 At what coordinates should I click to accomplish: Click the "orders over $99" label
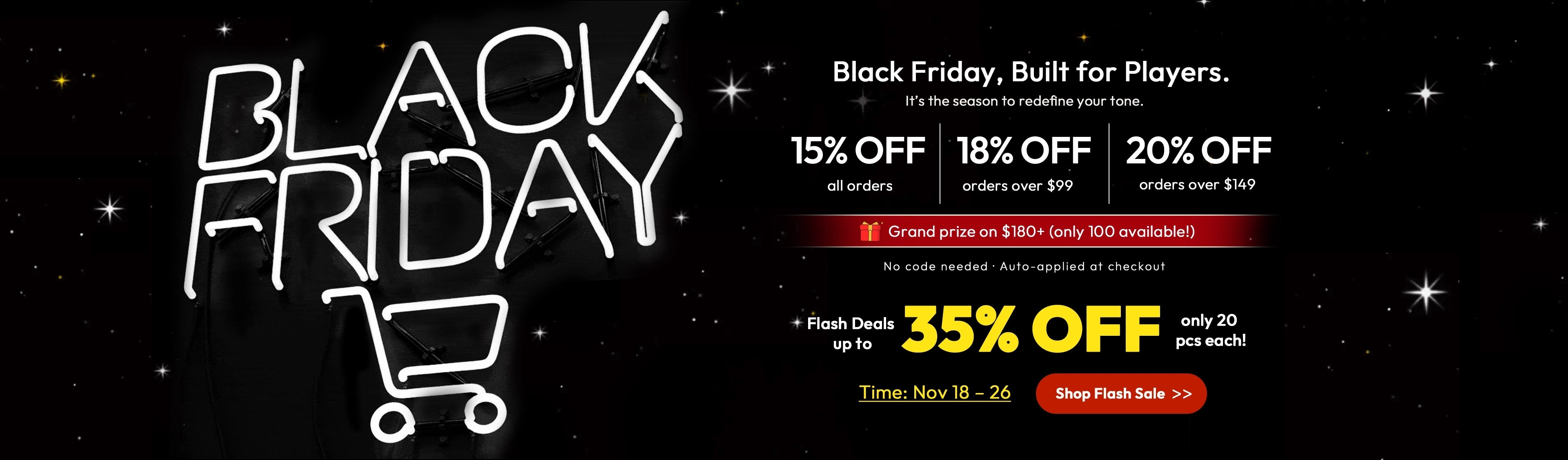point(1017,186)
